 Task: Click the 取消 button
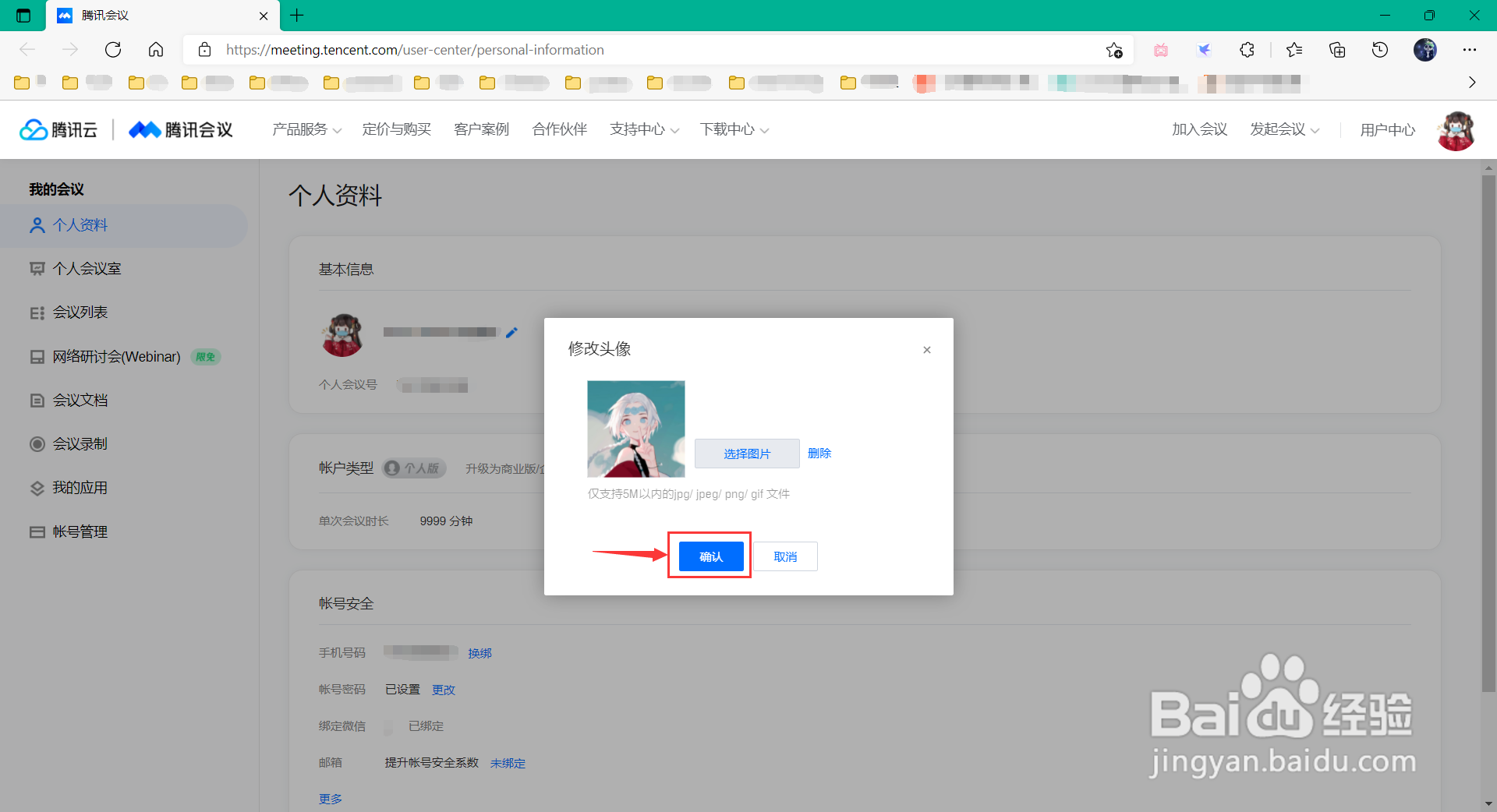pos(785,556)
